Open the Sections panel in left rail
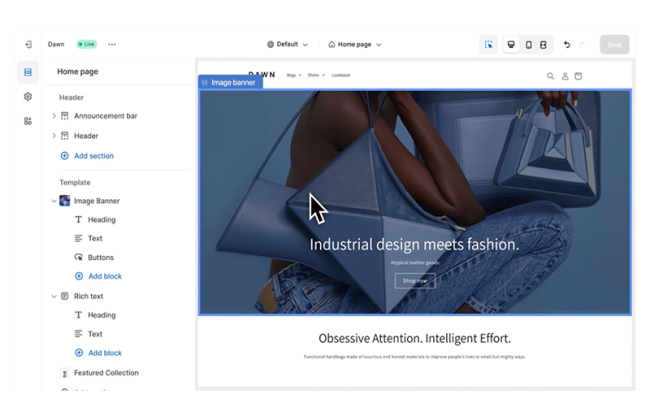This screenshot has width=650, height=420. pos(28,72)
